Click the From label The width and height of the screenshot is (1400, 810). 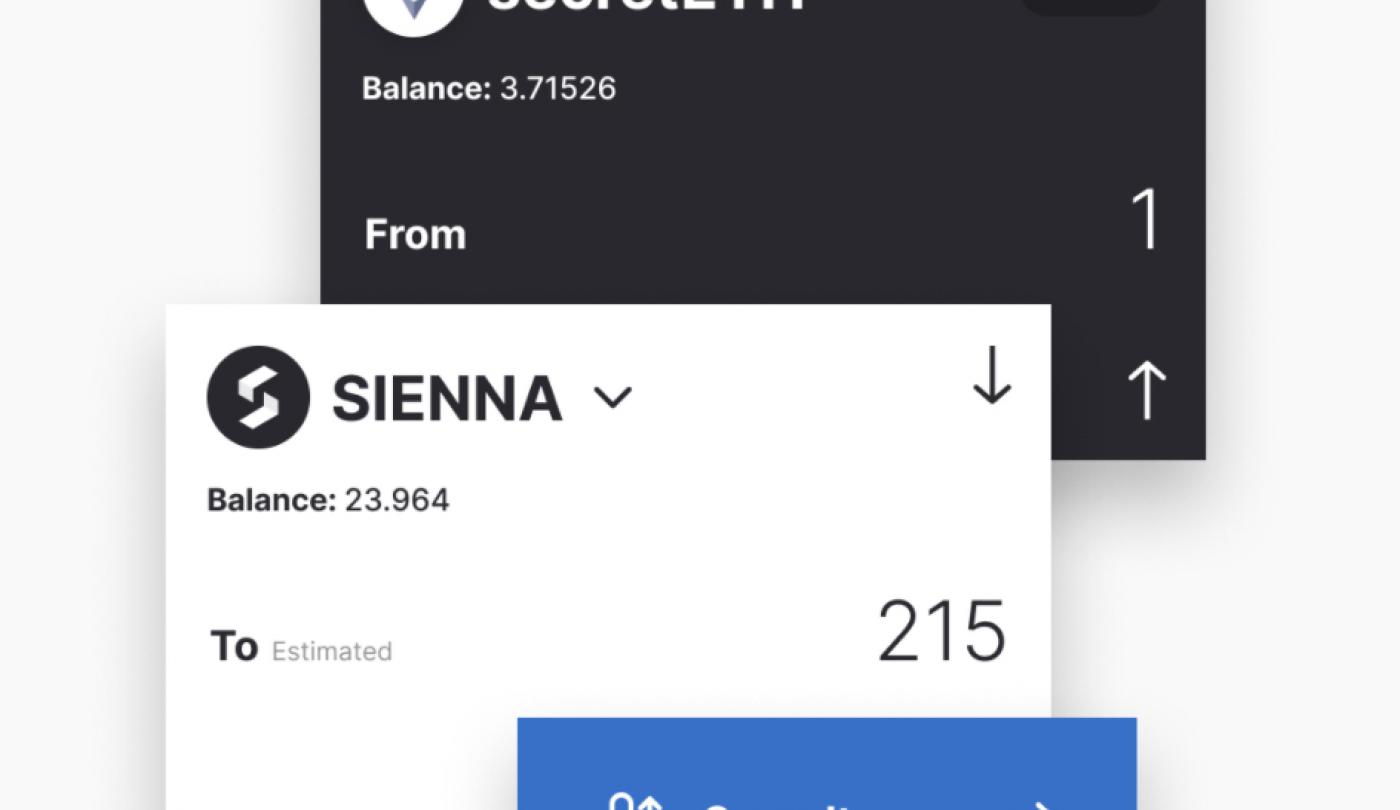(415, 235)
